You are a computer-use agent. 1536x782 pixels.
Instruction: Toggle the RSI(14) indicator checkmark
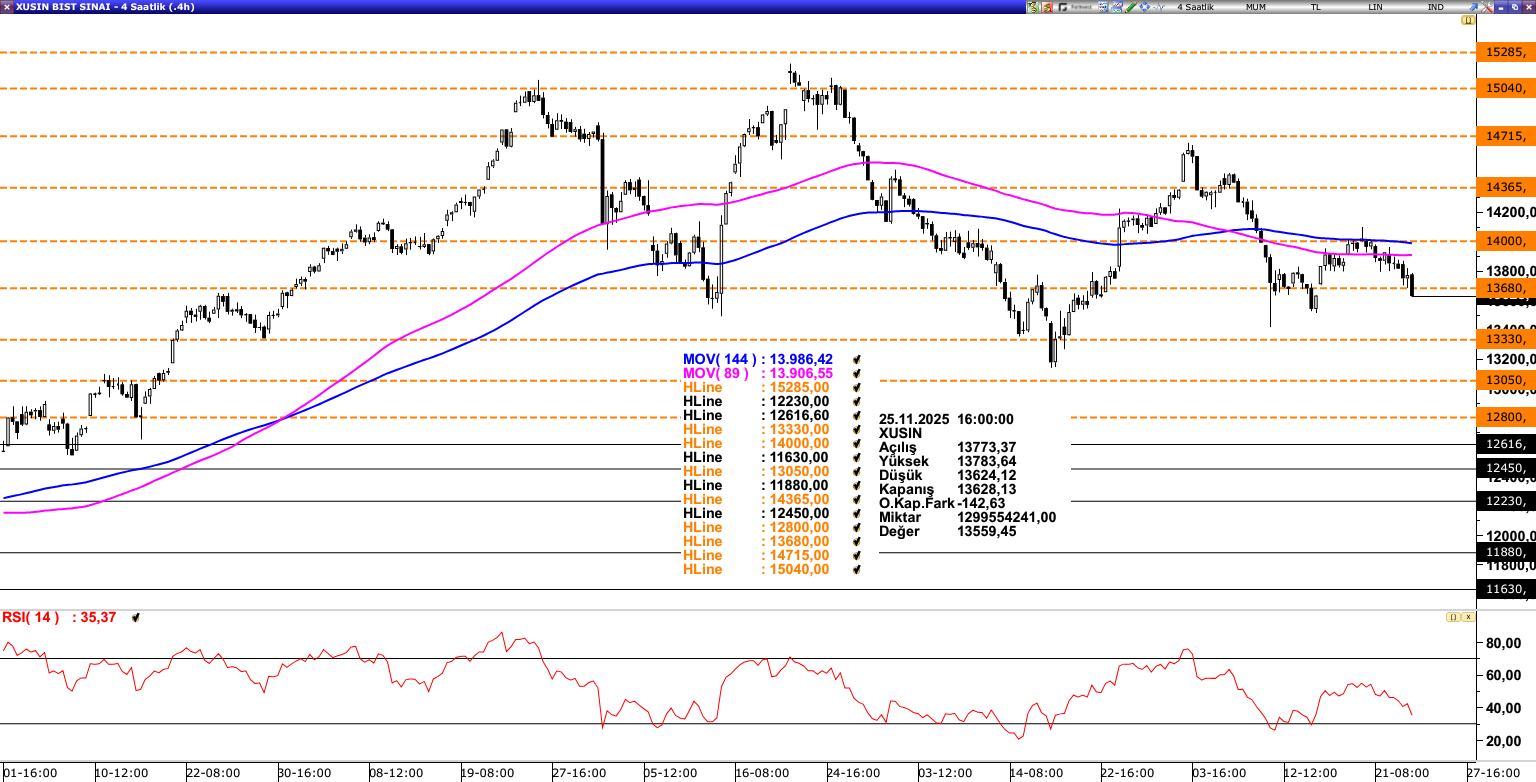pos(136,618)
